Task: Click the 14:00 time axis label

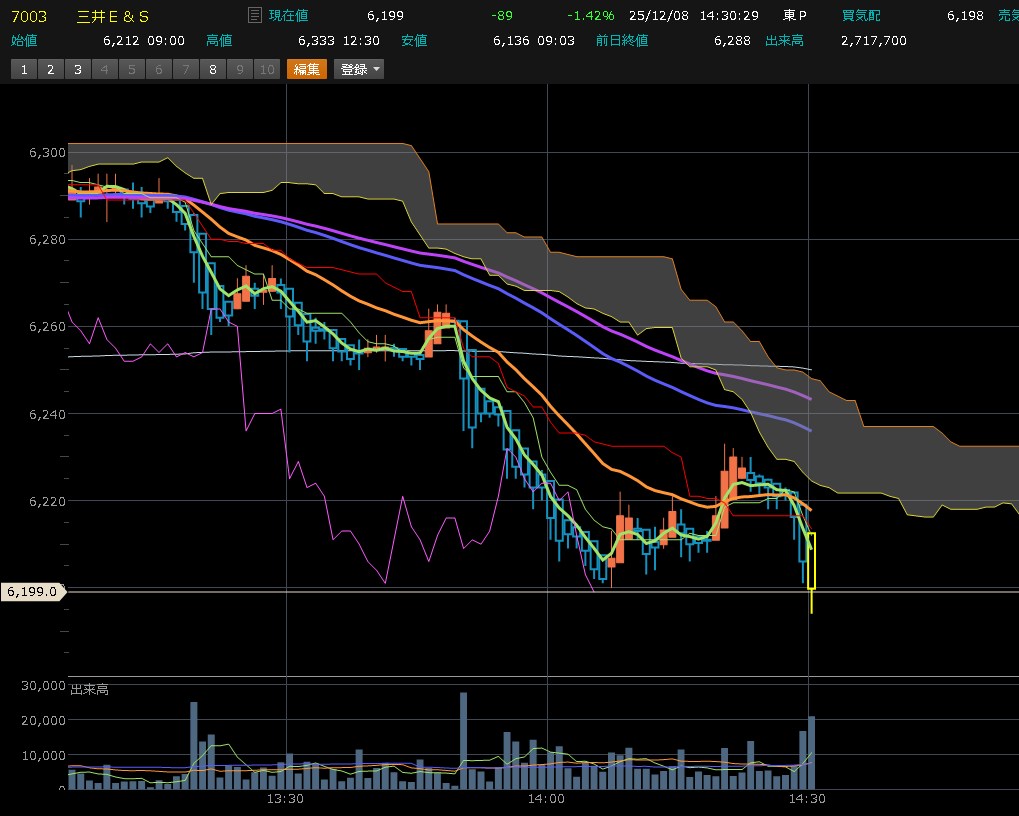Action: tap(545, 799)
